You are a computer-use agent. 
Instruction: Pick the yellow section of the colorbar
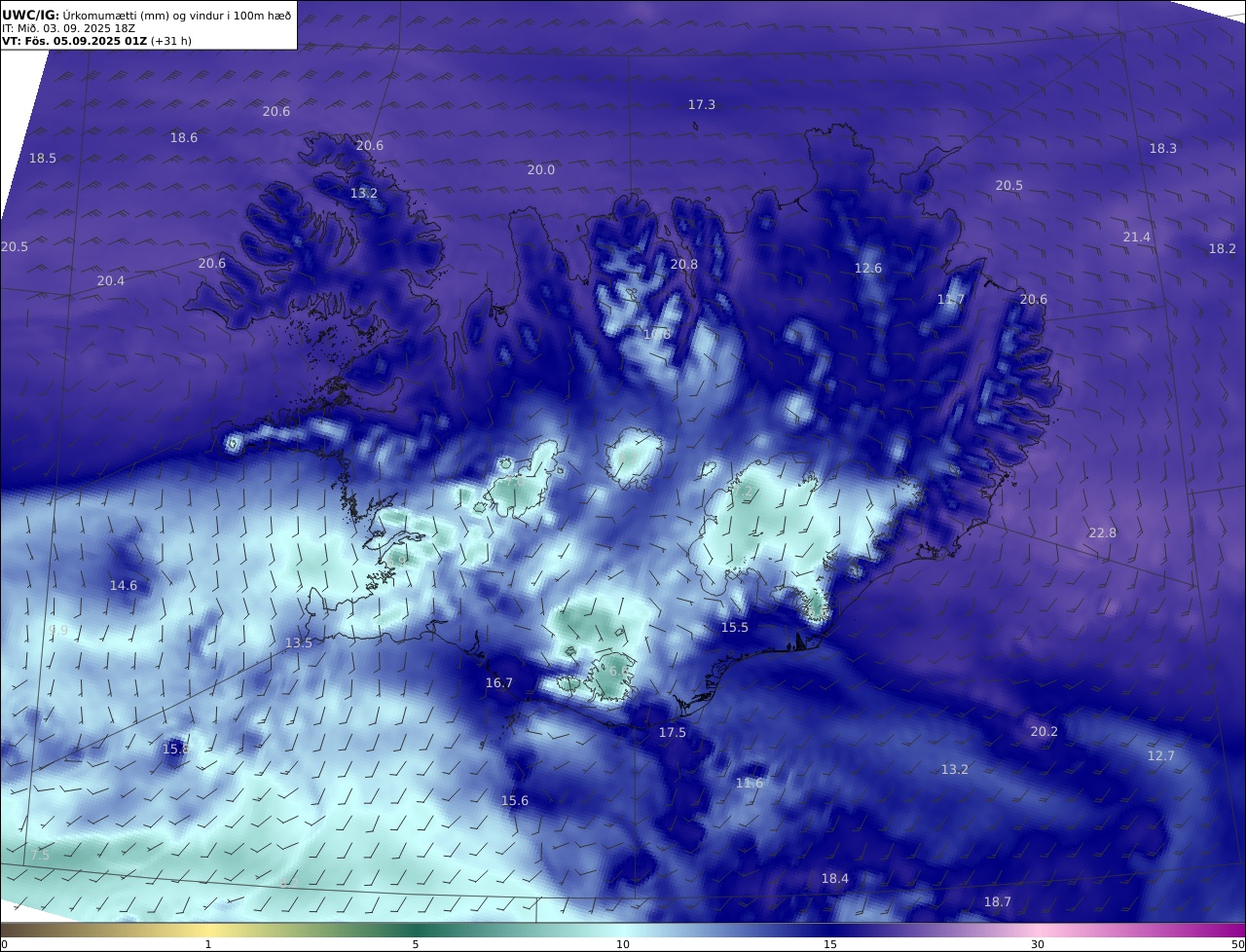click(209, 930)
